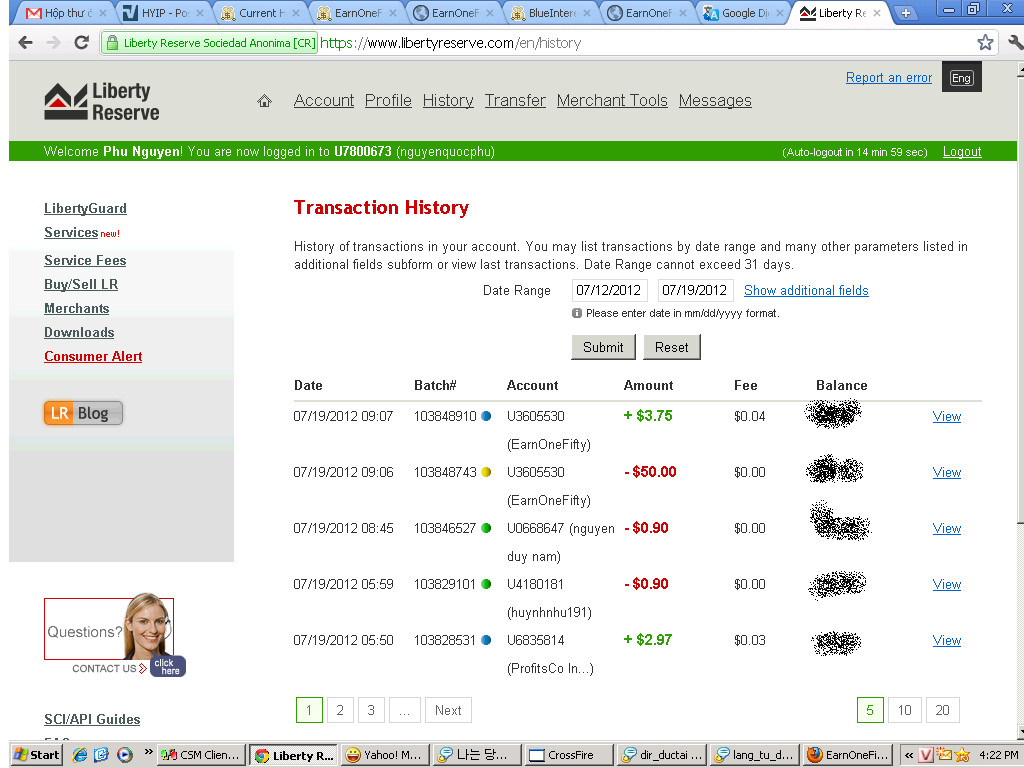Reload the page with refresh icon
Image resolution: width=1024 pixels, height=768 pixels.
82,43
